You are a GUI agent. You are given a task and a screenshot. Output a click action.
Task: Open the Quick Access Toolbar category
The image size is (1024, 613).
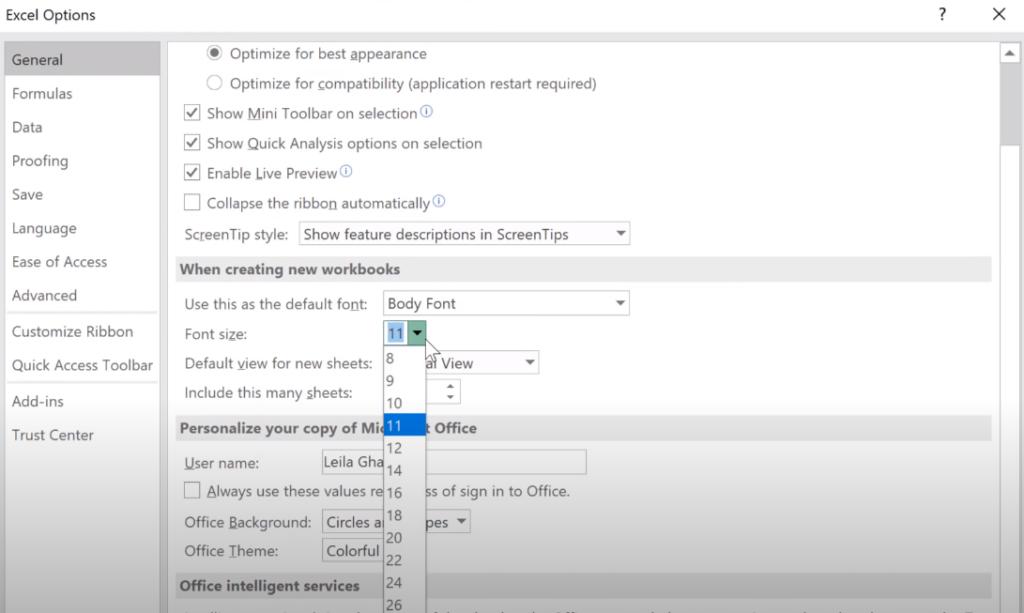82,365
